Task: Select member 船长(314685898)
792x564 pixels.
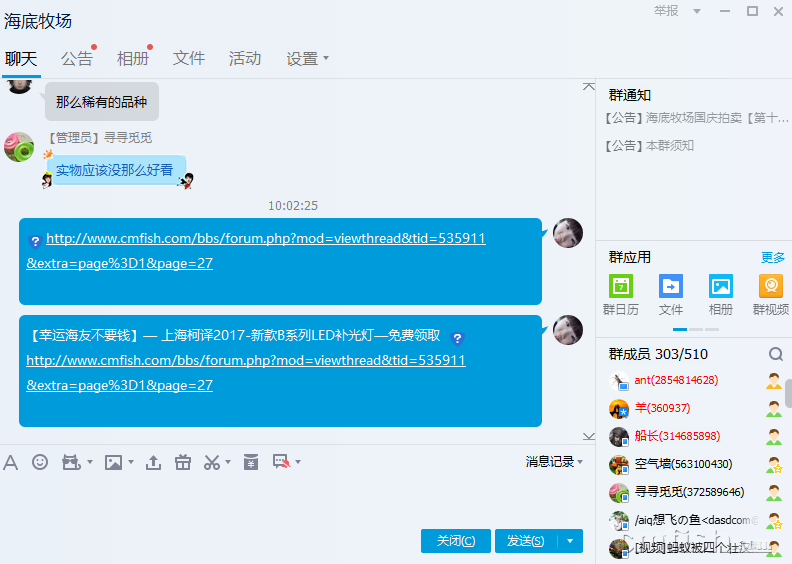Action: point(677,436)
